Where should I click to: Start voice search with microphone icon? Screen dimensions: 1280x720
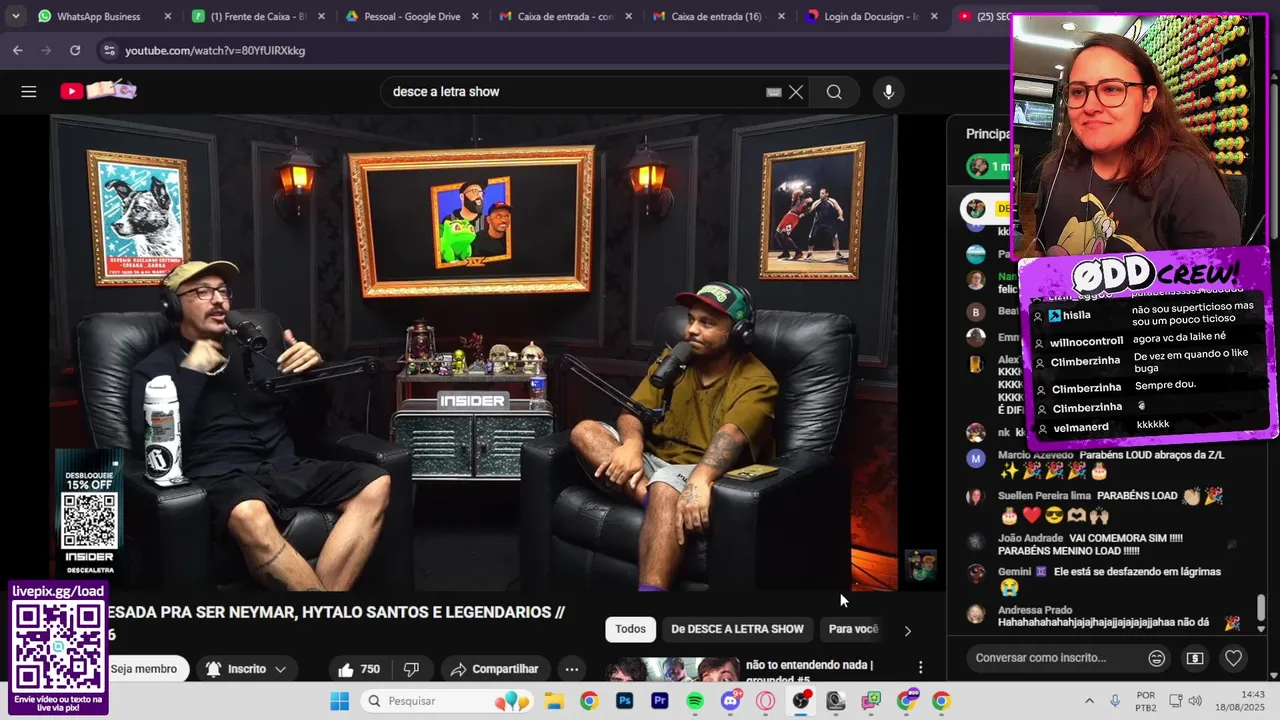(x=888, y=92)
